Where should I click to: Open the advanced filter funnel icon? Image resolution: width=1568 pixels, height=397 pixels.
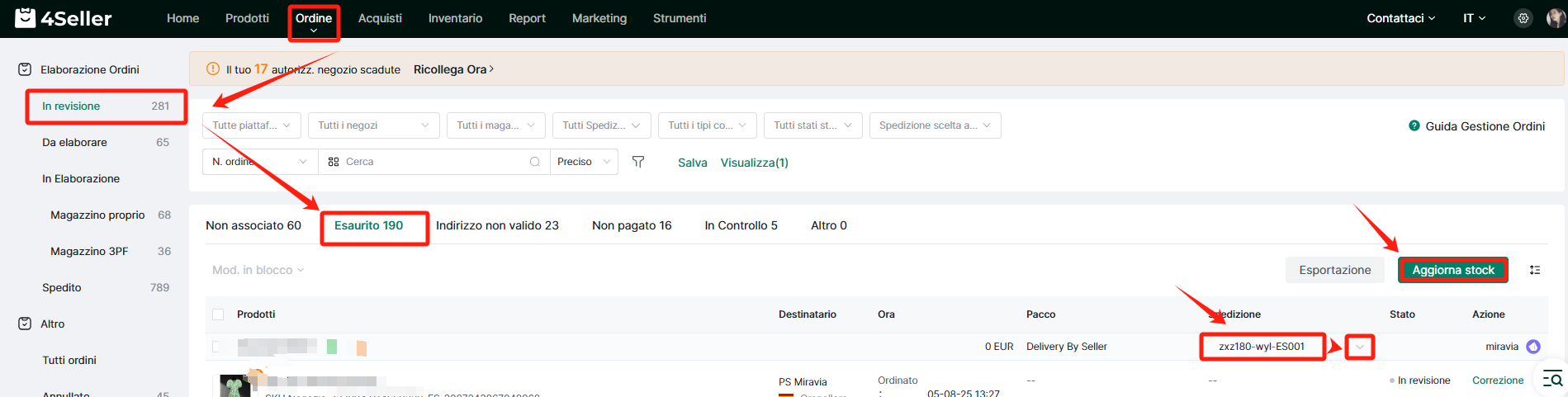tap(638, 162)
